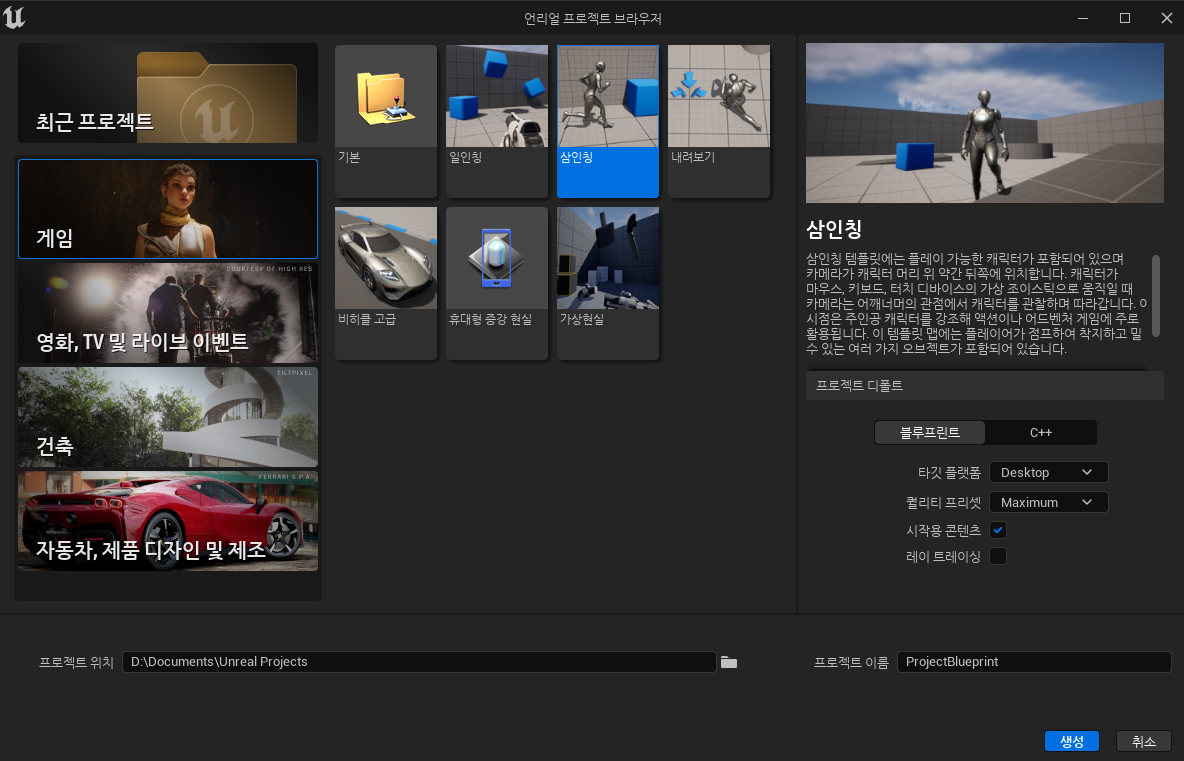Click the 프로젝트 이름 field
The height and width of the screenshot is (761, 1184).
click(x=1034, y=662)
